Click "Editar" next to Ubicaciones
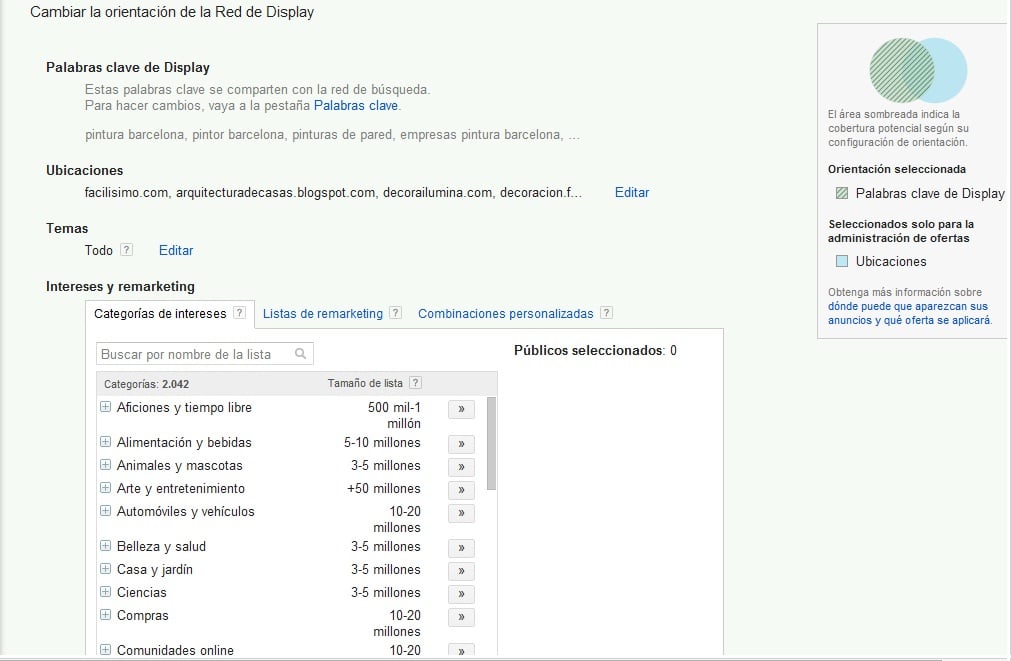Image resolution: width=1011 pixels, height=661 pixels. tap(631, 193)
